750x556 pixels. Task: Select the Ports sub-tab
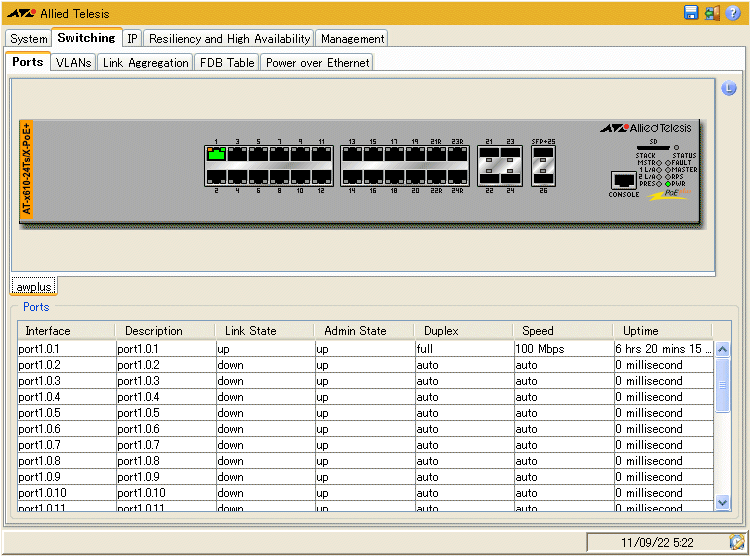tap(28, 62)
